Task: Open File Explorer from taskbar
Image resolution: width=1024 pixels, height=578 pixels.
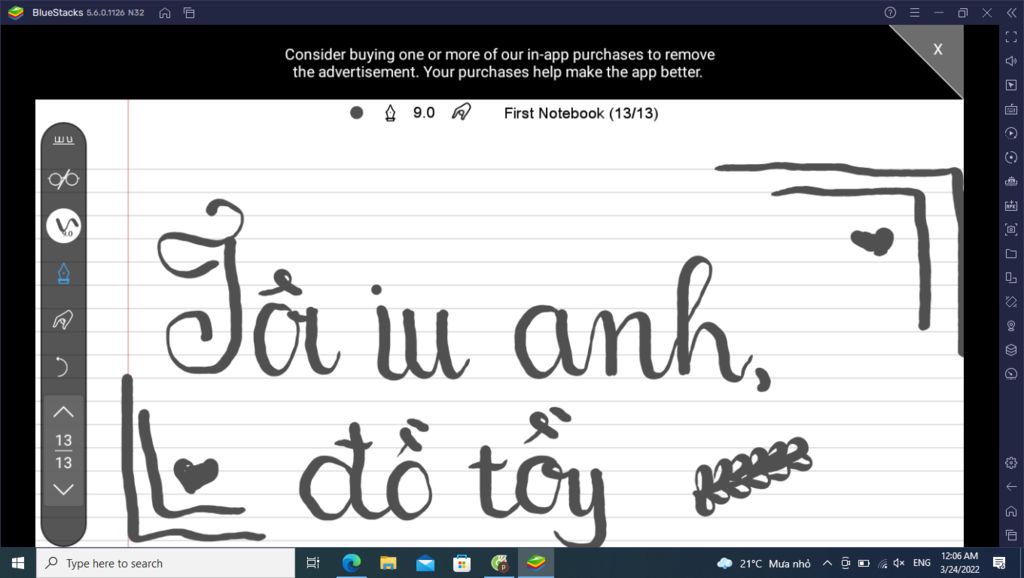Action: [x=389, y=563]
